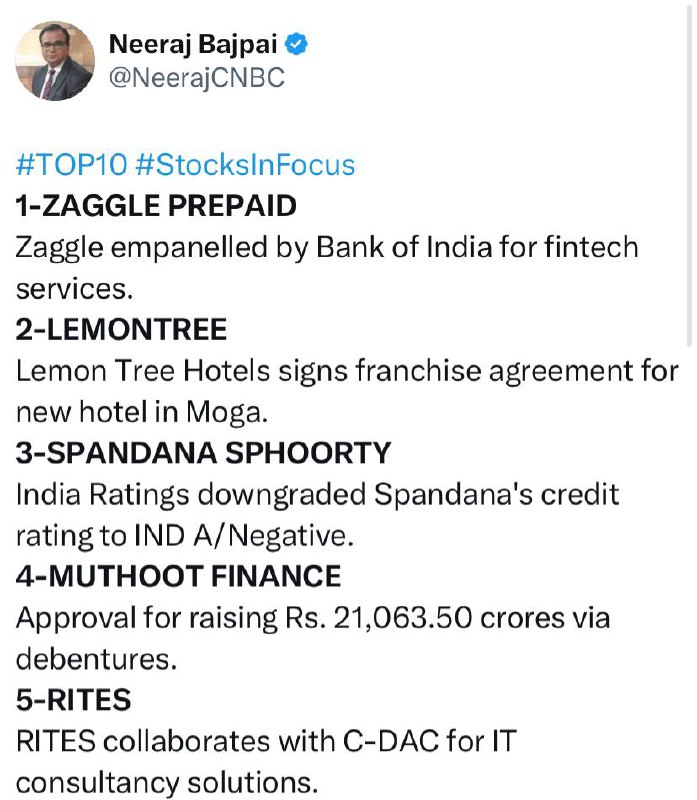The width and height of the screenshot is (697, 800).
Task: Click the Rs. 21,063.50 crores amount
Action: [422, 618]
